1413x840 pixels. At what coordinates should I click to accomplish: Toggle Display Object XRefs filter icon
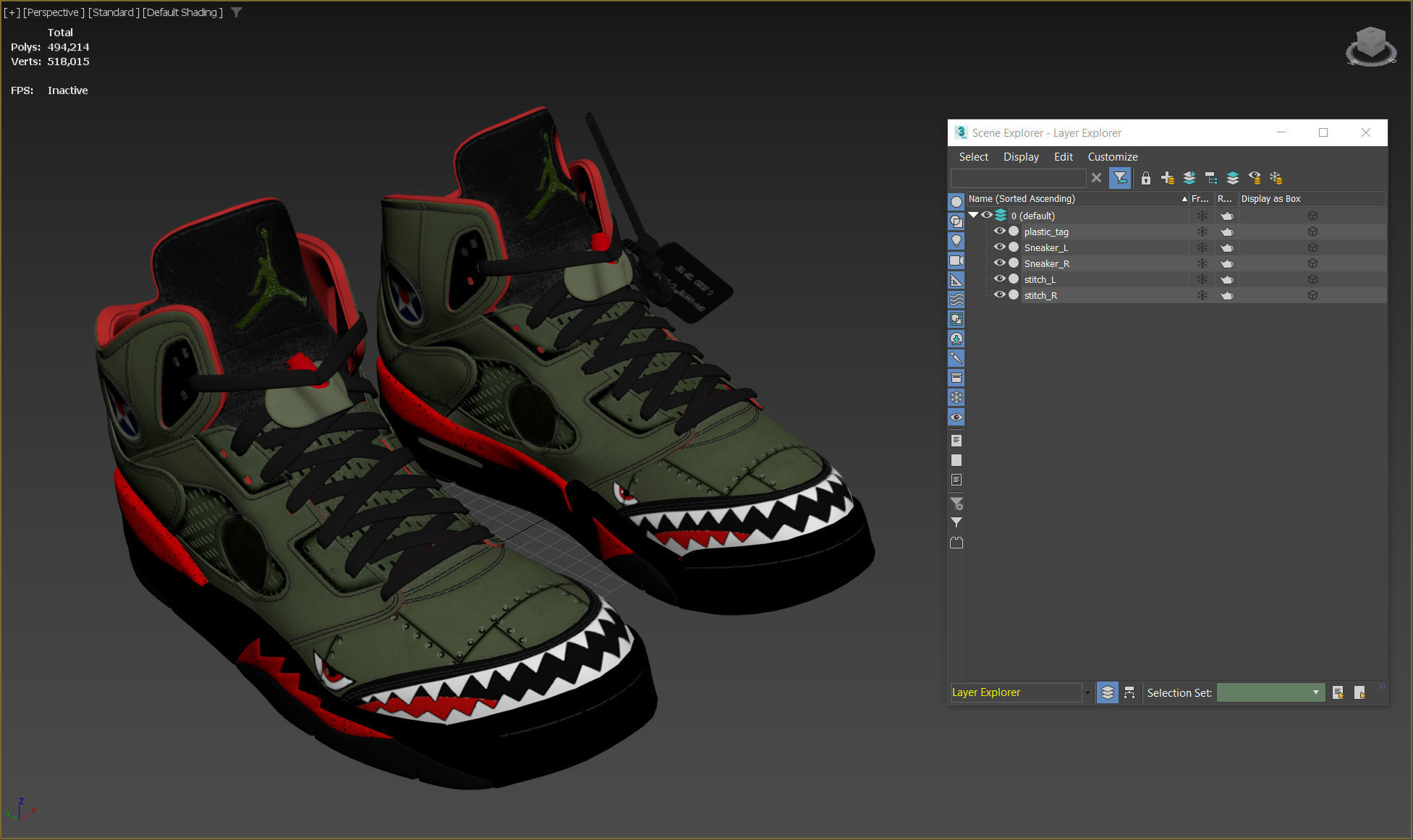click(x=956, y=339)
